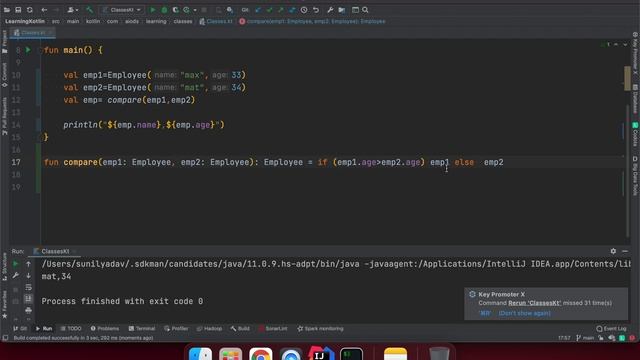Click the Debug bug icon in toolbar
Viewport: 640px width, 360px height.
[x=164, y=10]
